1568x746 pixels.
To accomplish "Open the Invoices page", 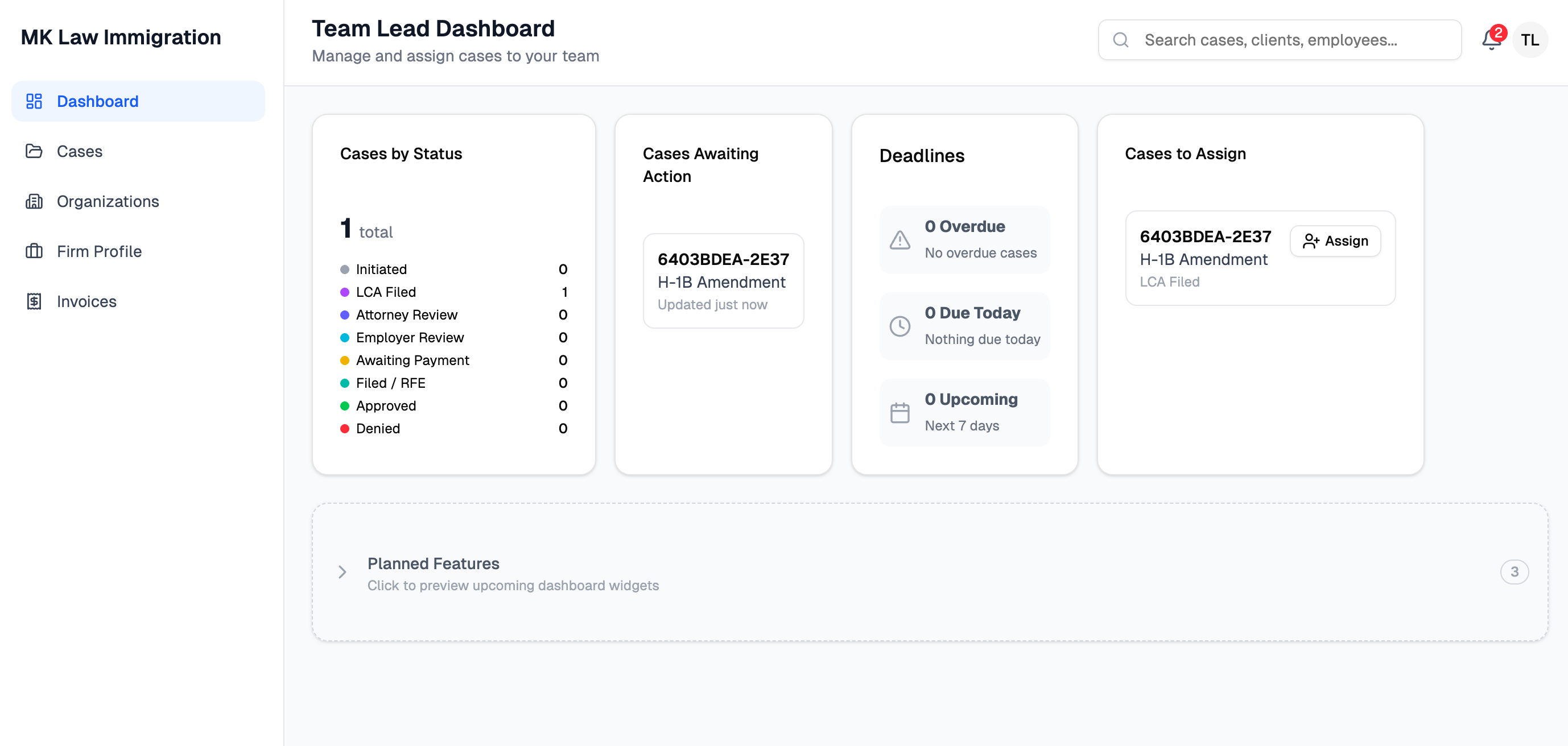I will [138, 301].
